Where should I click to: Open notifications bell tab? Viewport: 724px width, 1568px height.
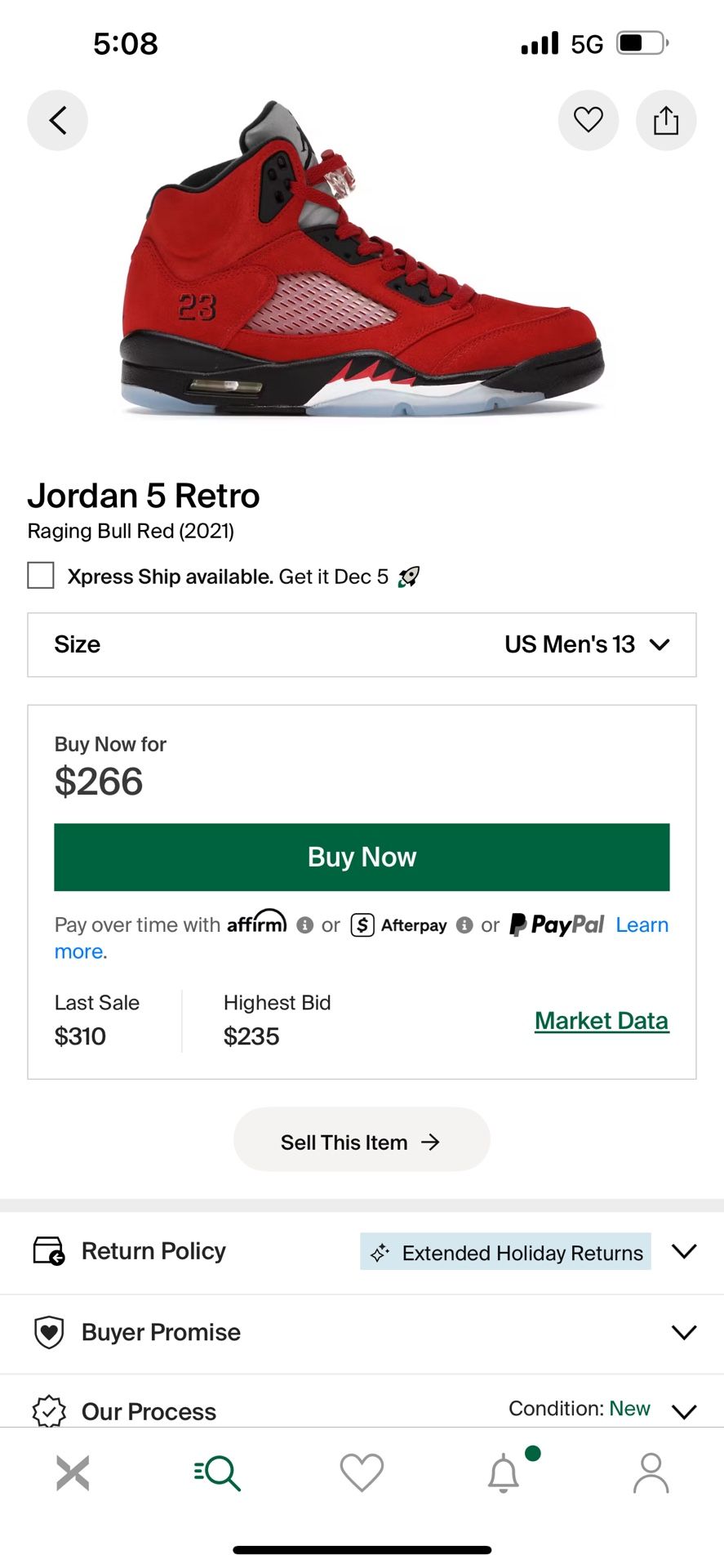[x=504, y=1472]
